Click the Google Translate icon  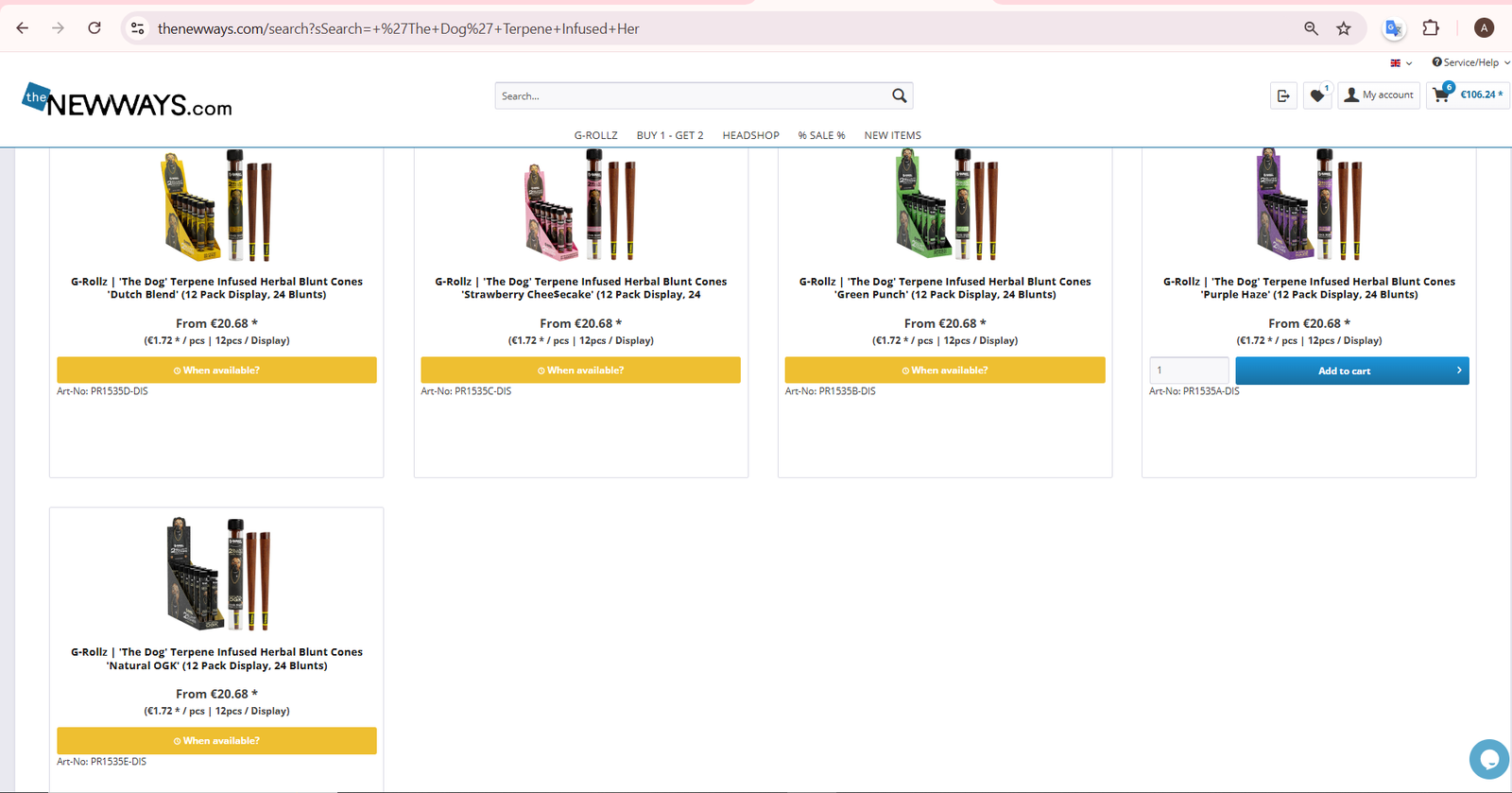[1392, 28]
